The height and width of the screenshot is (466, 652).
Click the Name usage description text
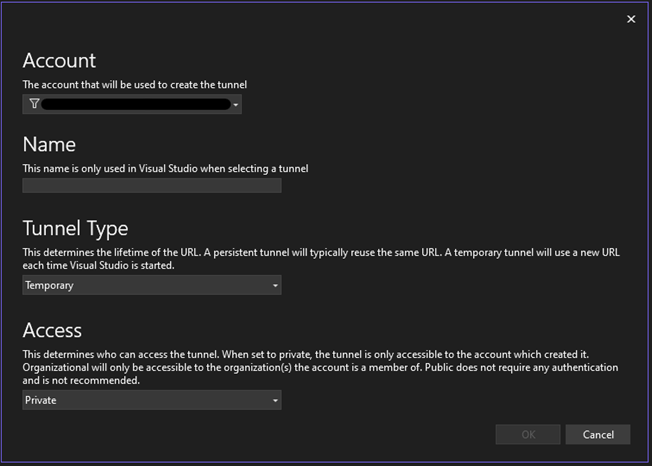(x=165, y=168)
